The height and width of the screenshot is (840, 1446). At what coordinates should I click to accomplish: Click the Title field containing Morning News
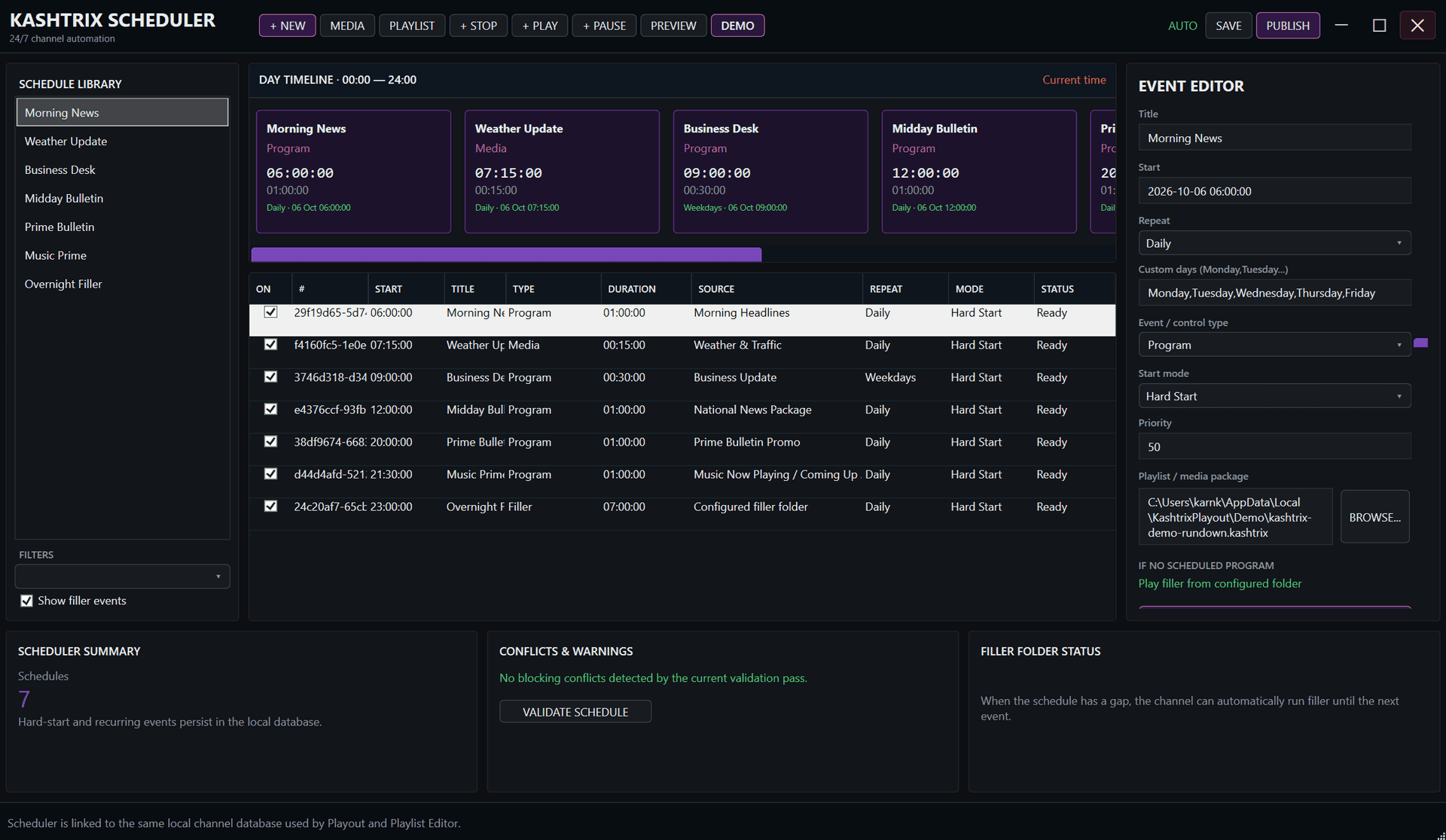point(1274,138)
